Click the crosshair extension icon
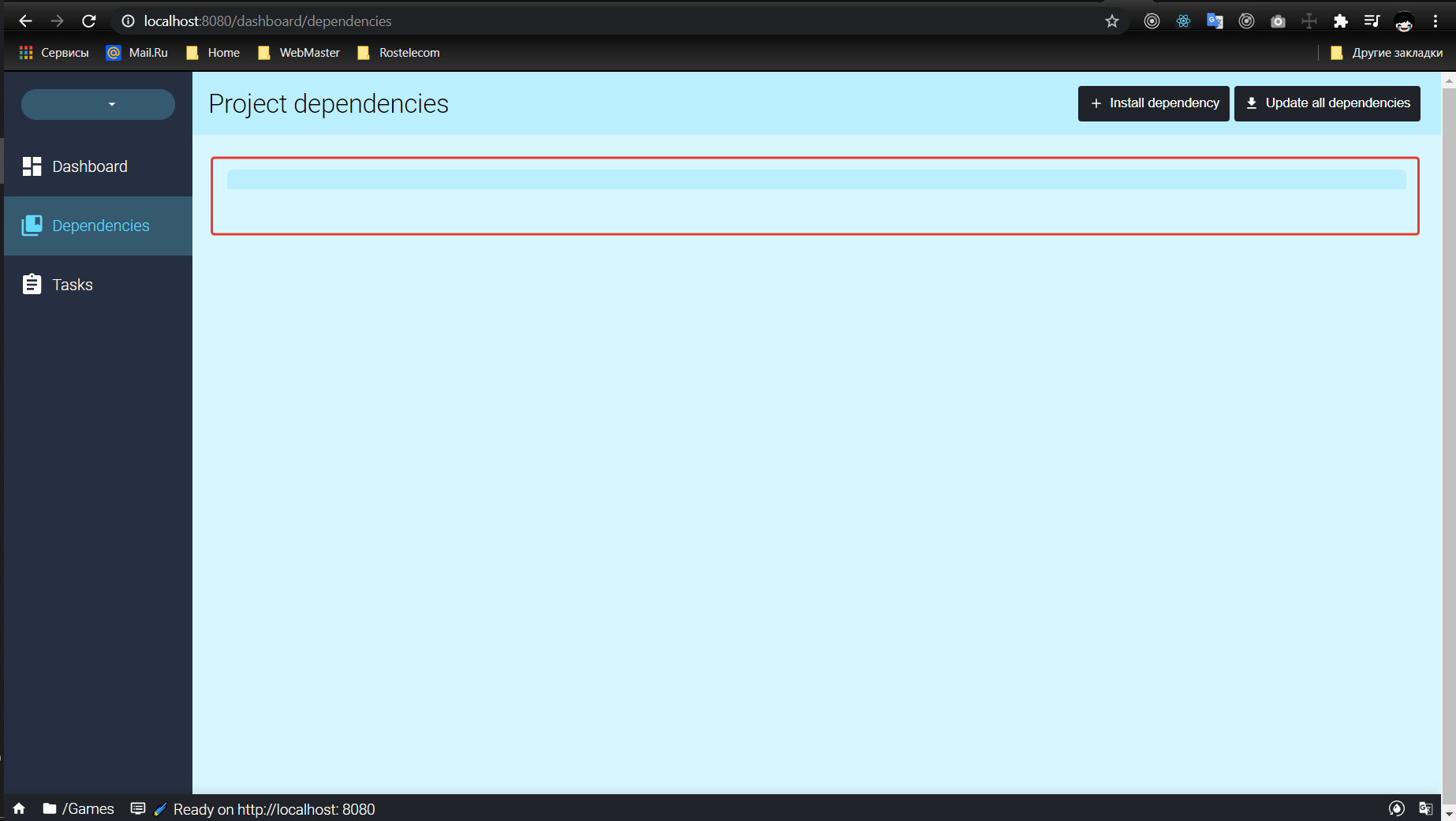The height and width of the screenshot is (821, 1456). (x=1309, y=21)
